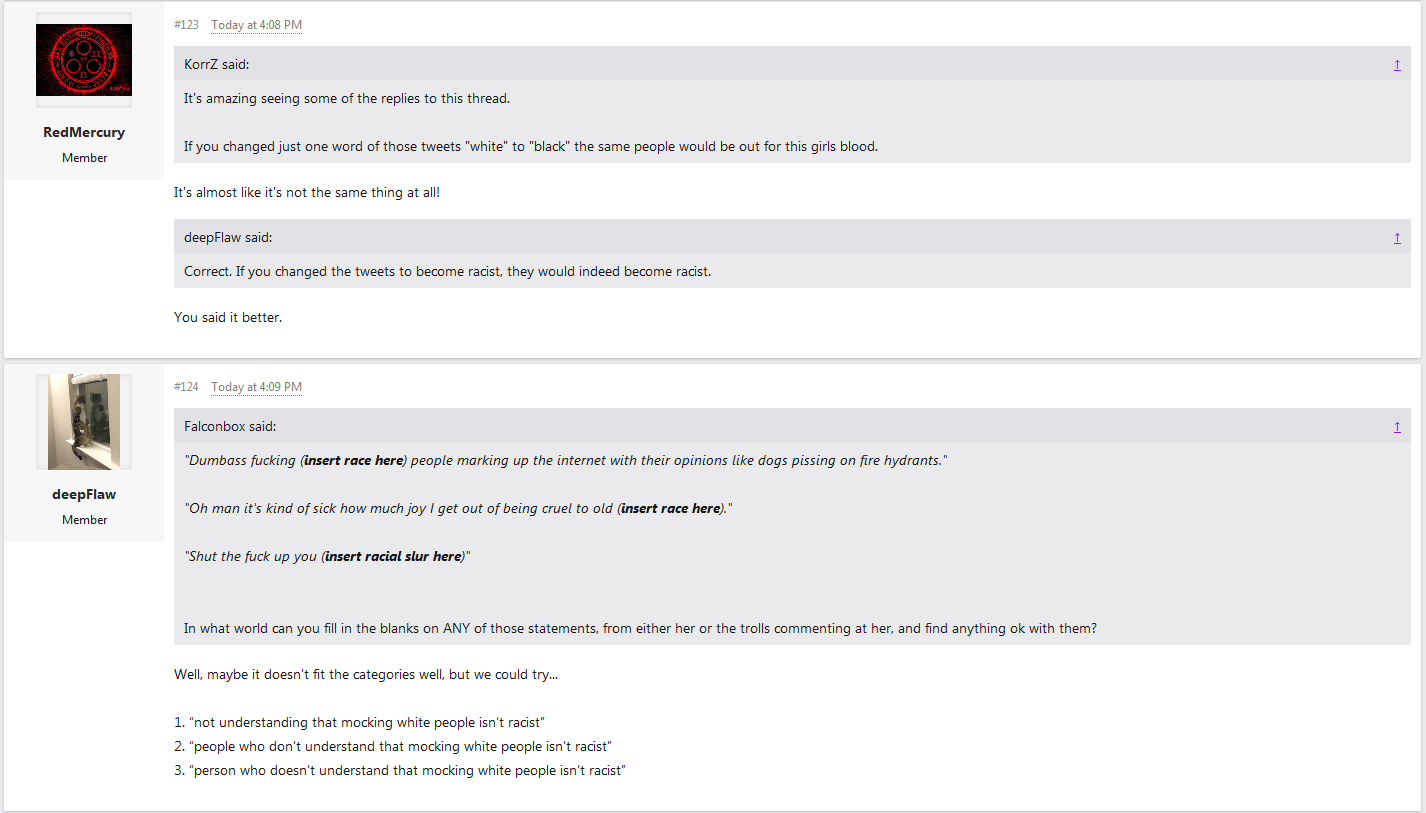View deepFlaw's cat avatar image
1426x813 pixels.
click(84, 422)
